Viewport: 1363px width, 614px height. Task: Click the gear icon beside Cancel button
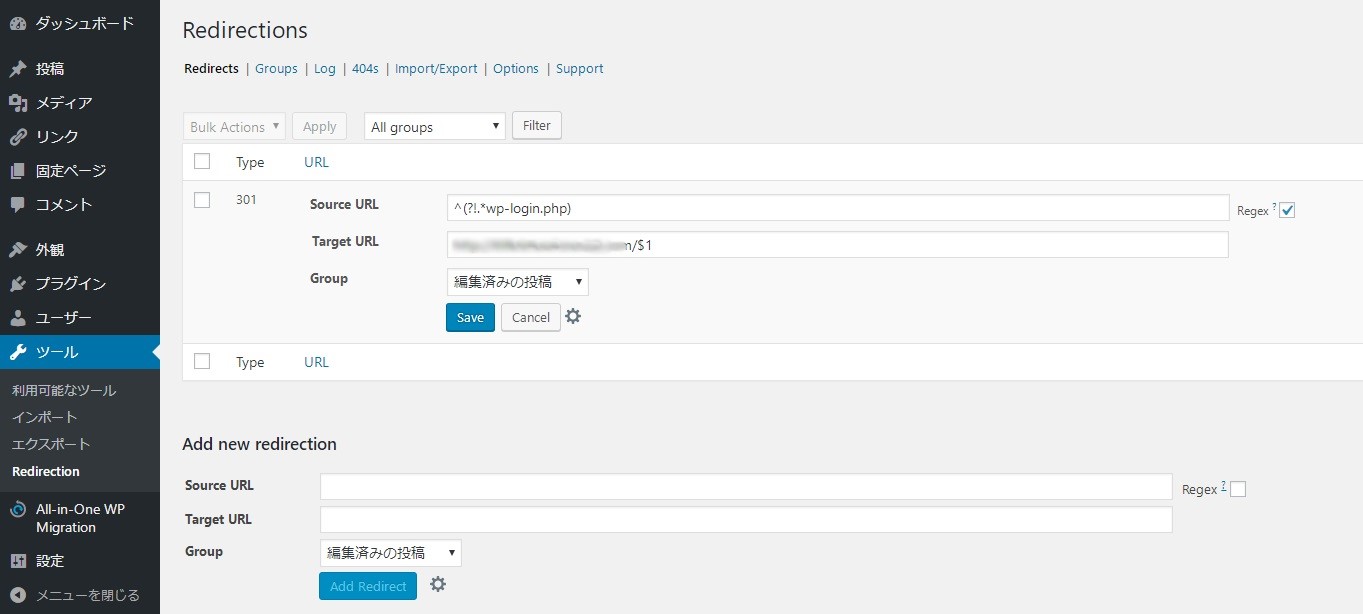click(x=573, y=316)
